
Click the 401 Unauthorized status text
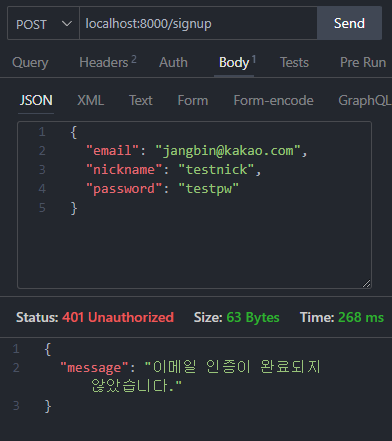pyautogui.click(x=118, y=317)
